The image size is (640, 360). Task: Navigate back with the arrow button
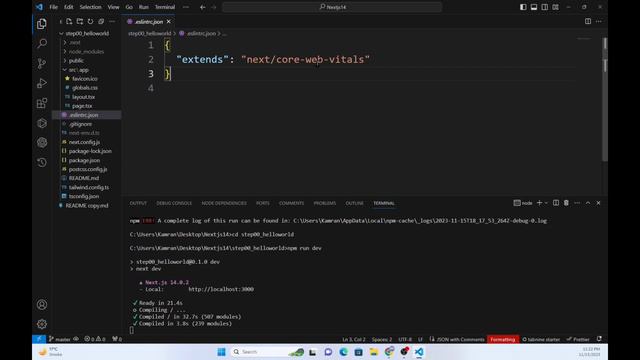202,7
